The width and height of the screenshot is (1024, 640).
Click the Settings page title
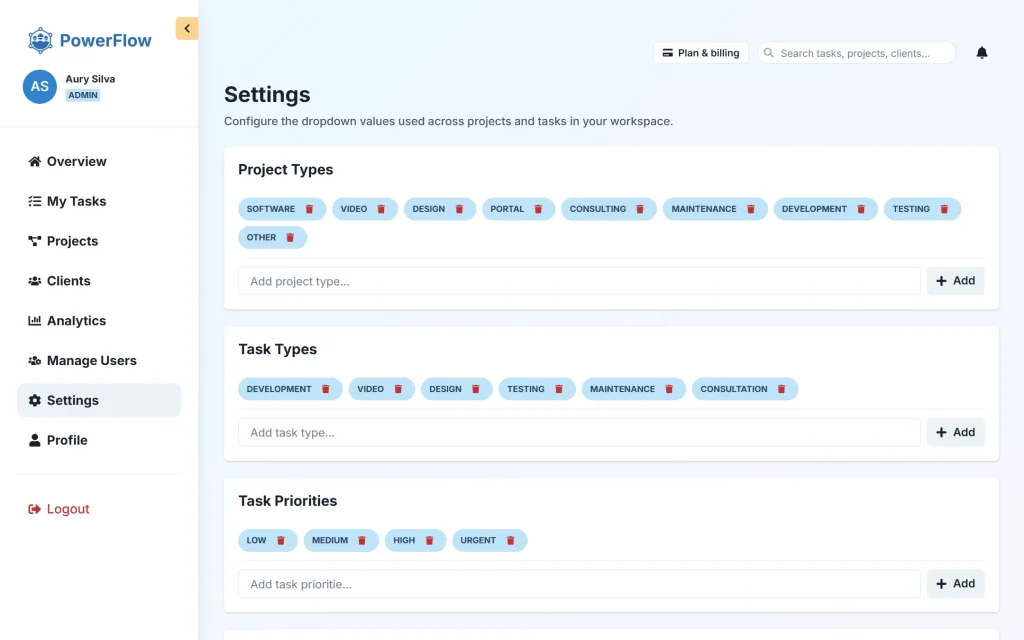coord(267,95)
